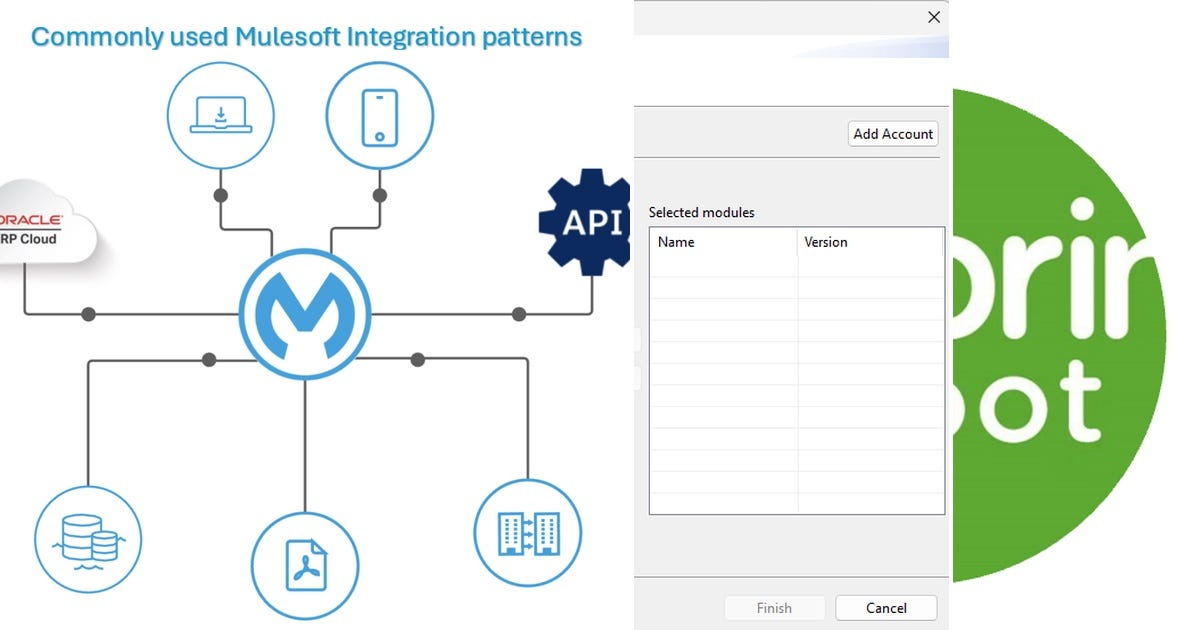Viewport: 1200px width, 630px height.
Task: Click the Commonly used Mulesoft Integration patterns title
Action: point(307,36)
